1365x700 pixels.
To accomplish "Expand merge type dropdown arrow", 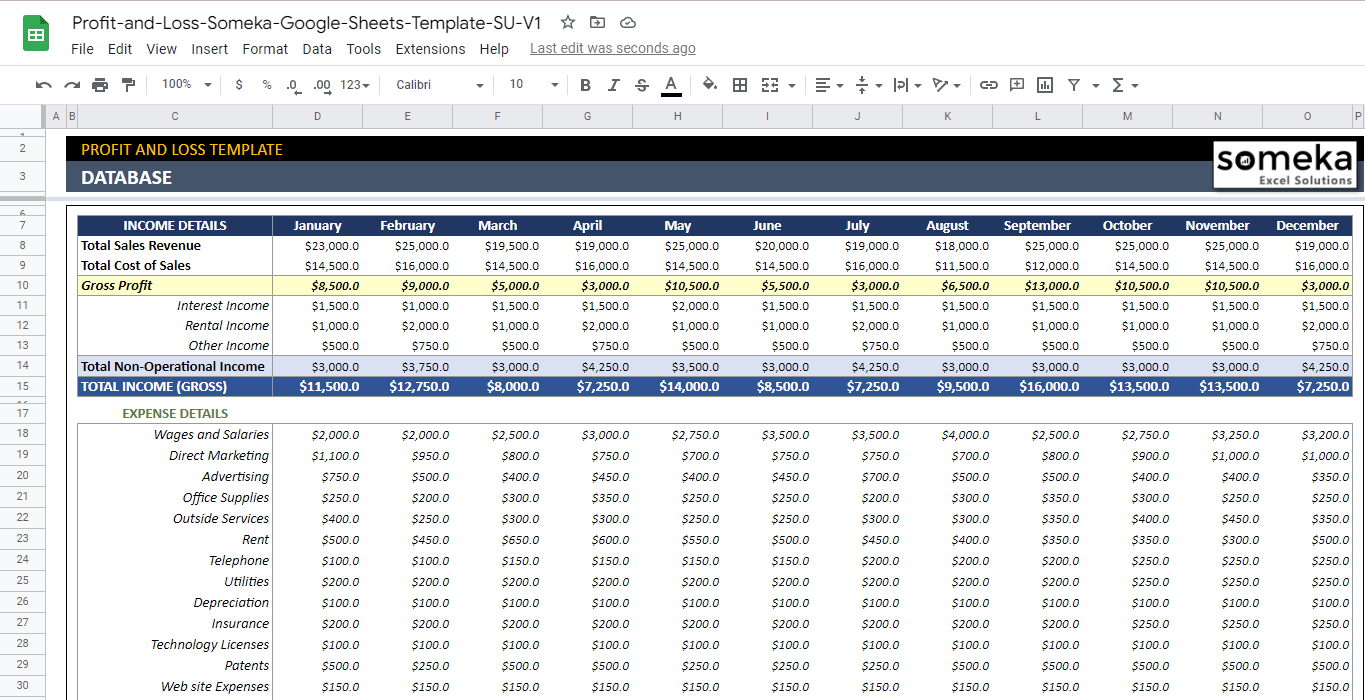I will click(792, 85).
